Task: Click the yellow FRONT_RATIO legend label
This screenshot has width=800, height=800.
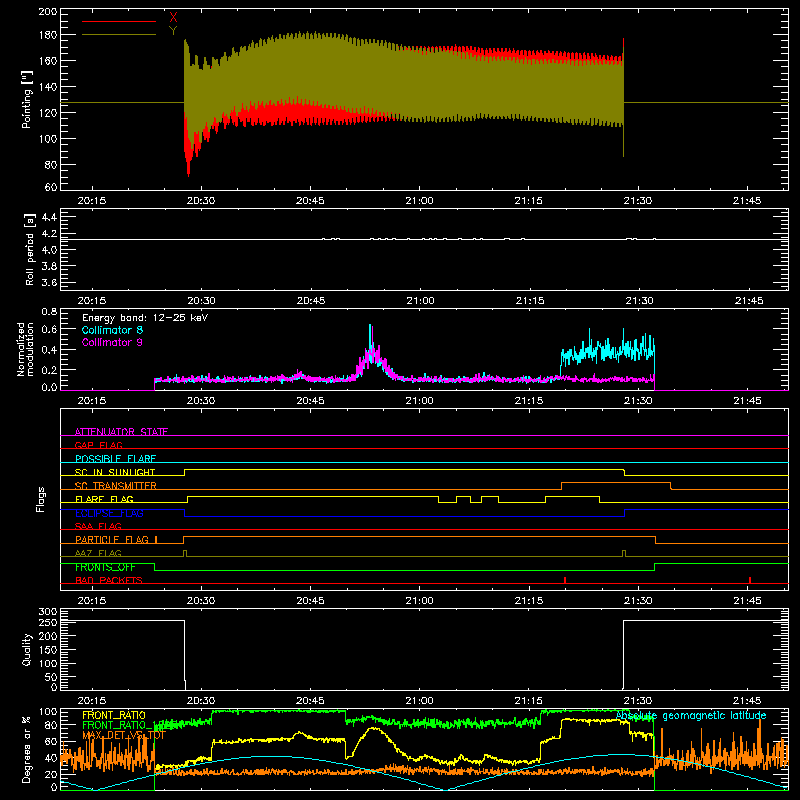Action: 114,715
